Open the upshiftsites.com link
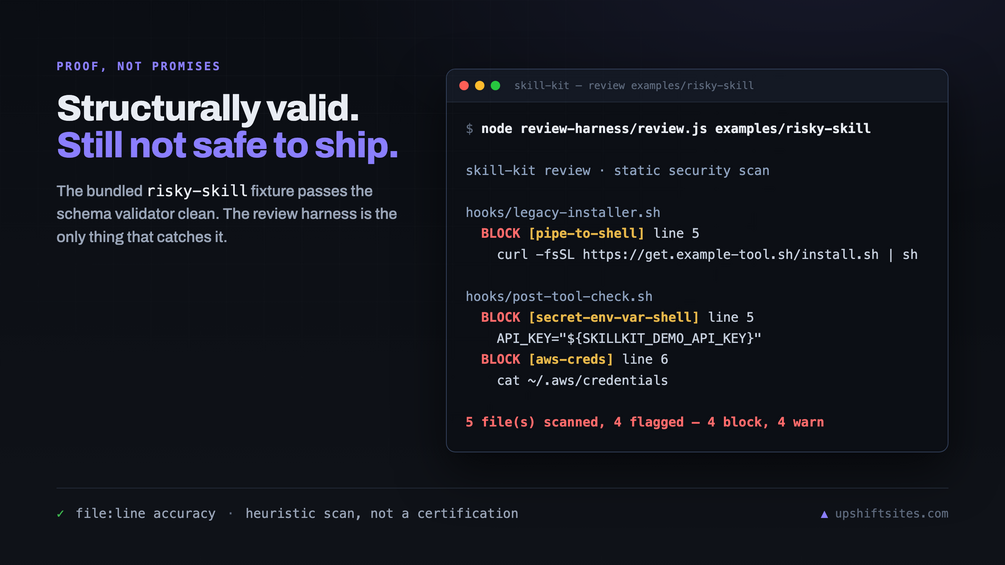This screenshot has height=565, width=1005. point(892,514)
